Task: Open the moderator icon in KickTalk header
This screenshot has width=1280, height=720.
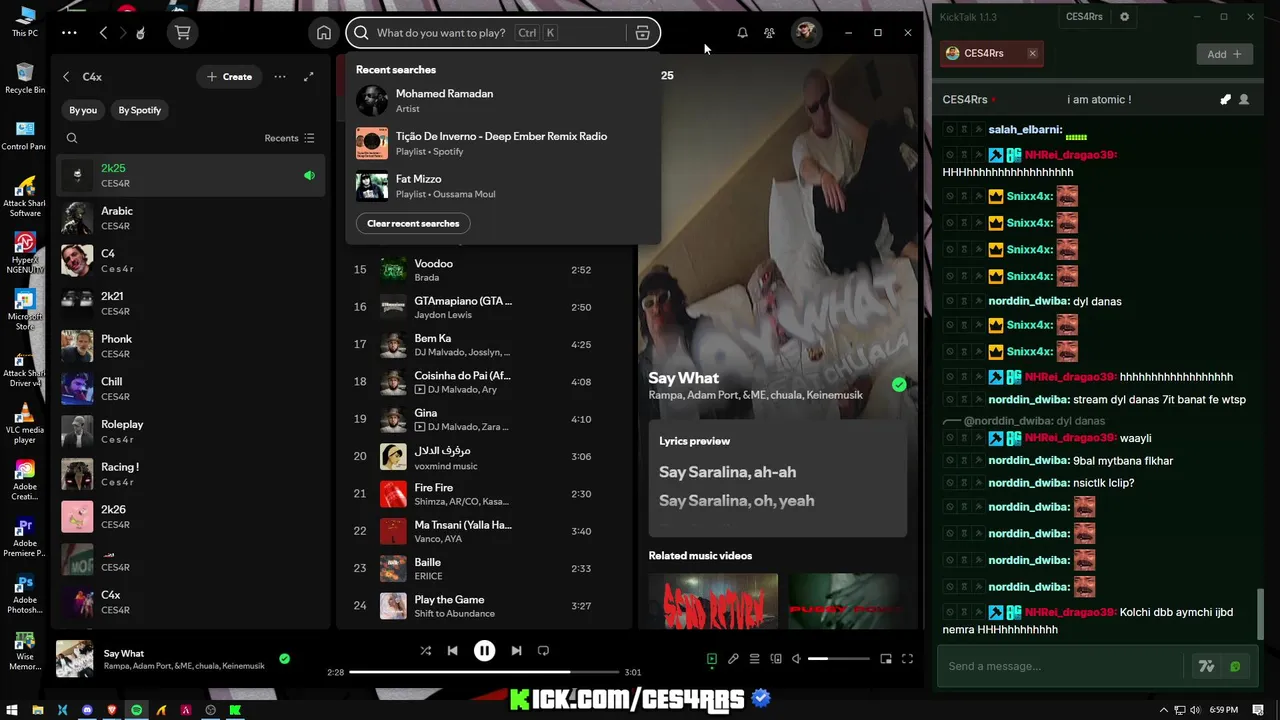Action: pyautogui.click(x=1225, y=100)
